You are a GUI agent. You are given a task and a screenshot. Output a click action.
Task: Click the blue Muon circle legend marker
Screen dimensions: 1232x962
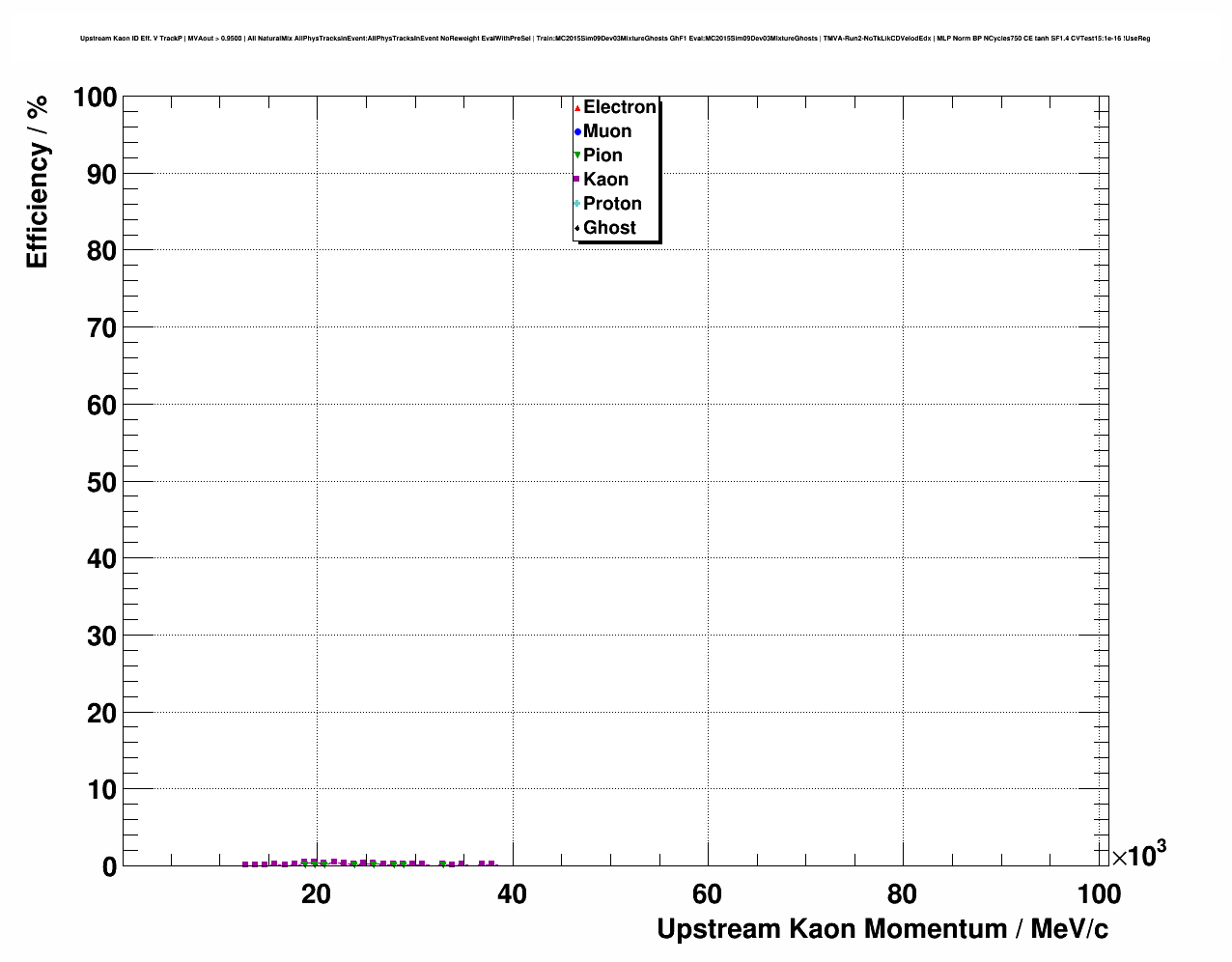tap(577, 131)
